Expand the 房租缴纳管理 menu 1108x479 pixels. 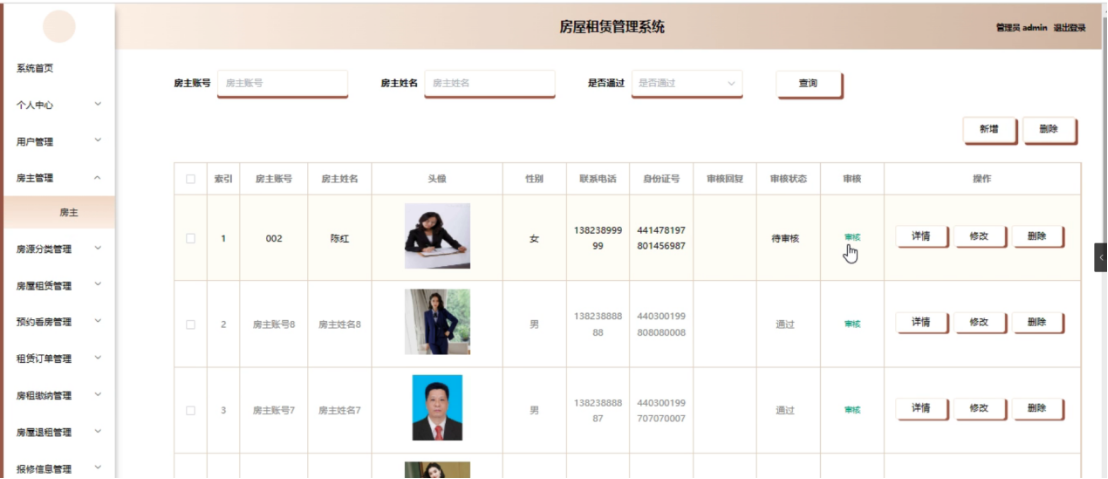[59, 395]
